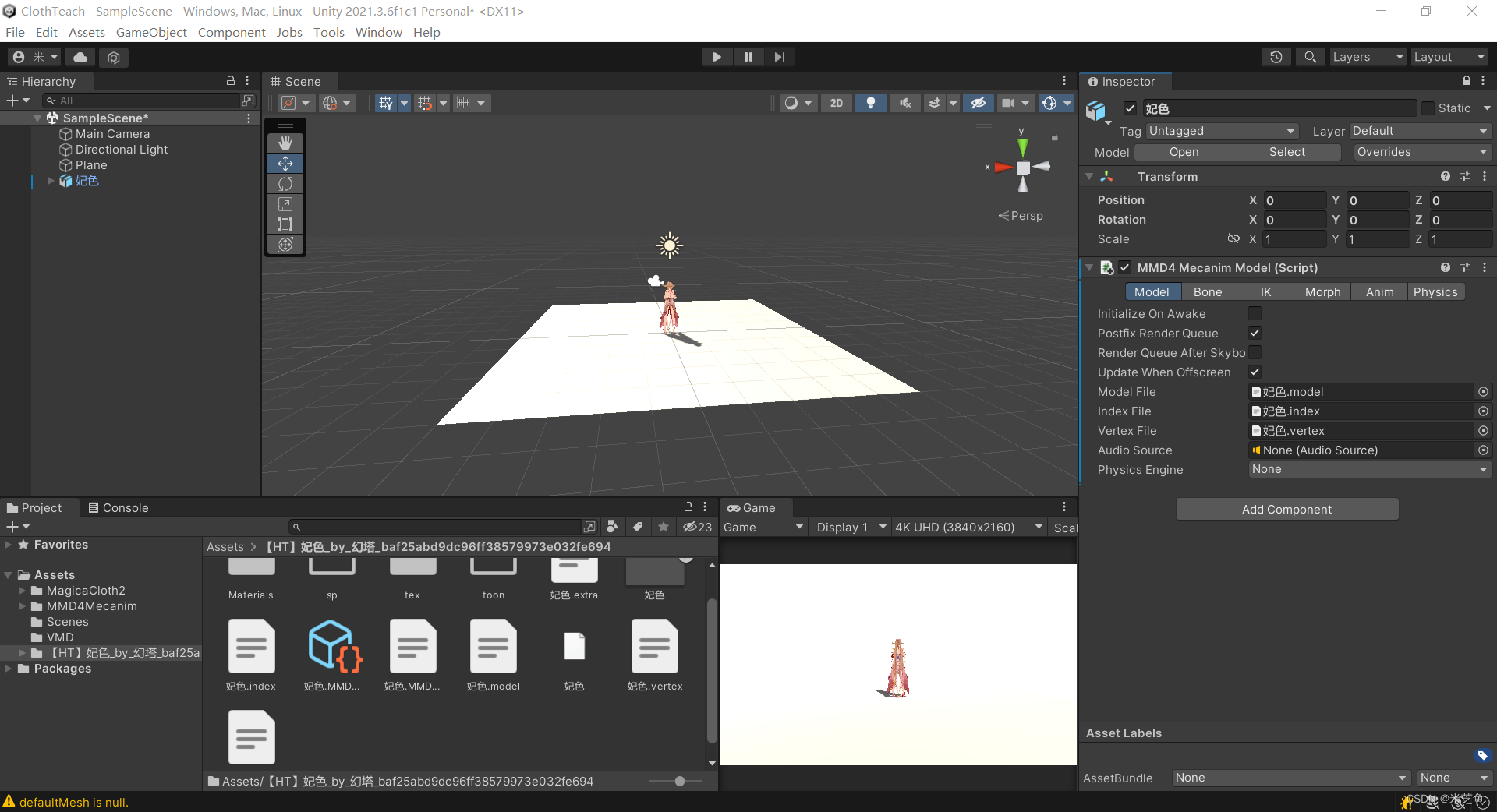Open the Layer Default dropdown
This screenshot has height=812, width=1497.
(x=1420, y=131)
